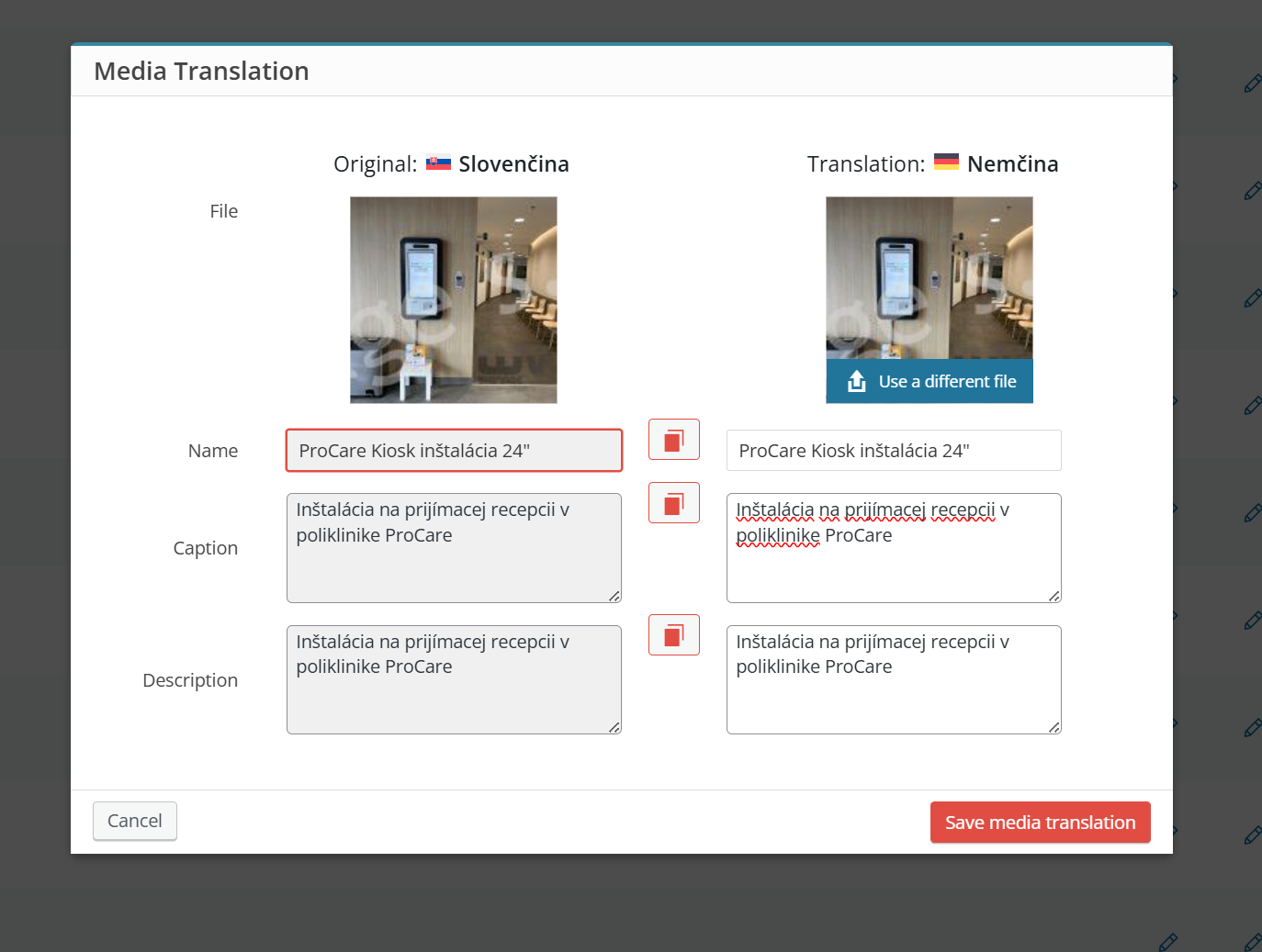Click the Media Translation dialog title
The height and width of the screenshot is (952, 1262).
[201, 71]
